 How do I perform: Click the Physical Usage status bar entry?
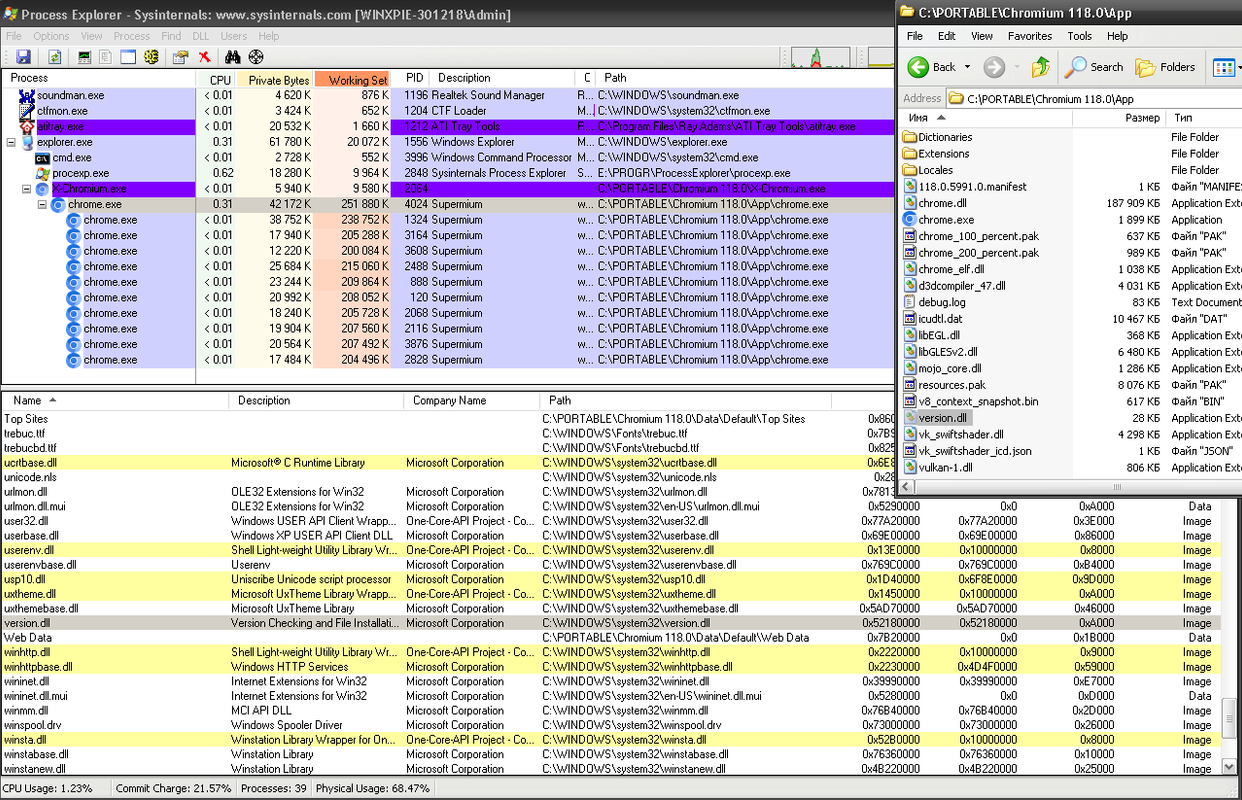pyautogui.click(x=373, y=788)
